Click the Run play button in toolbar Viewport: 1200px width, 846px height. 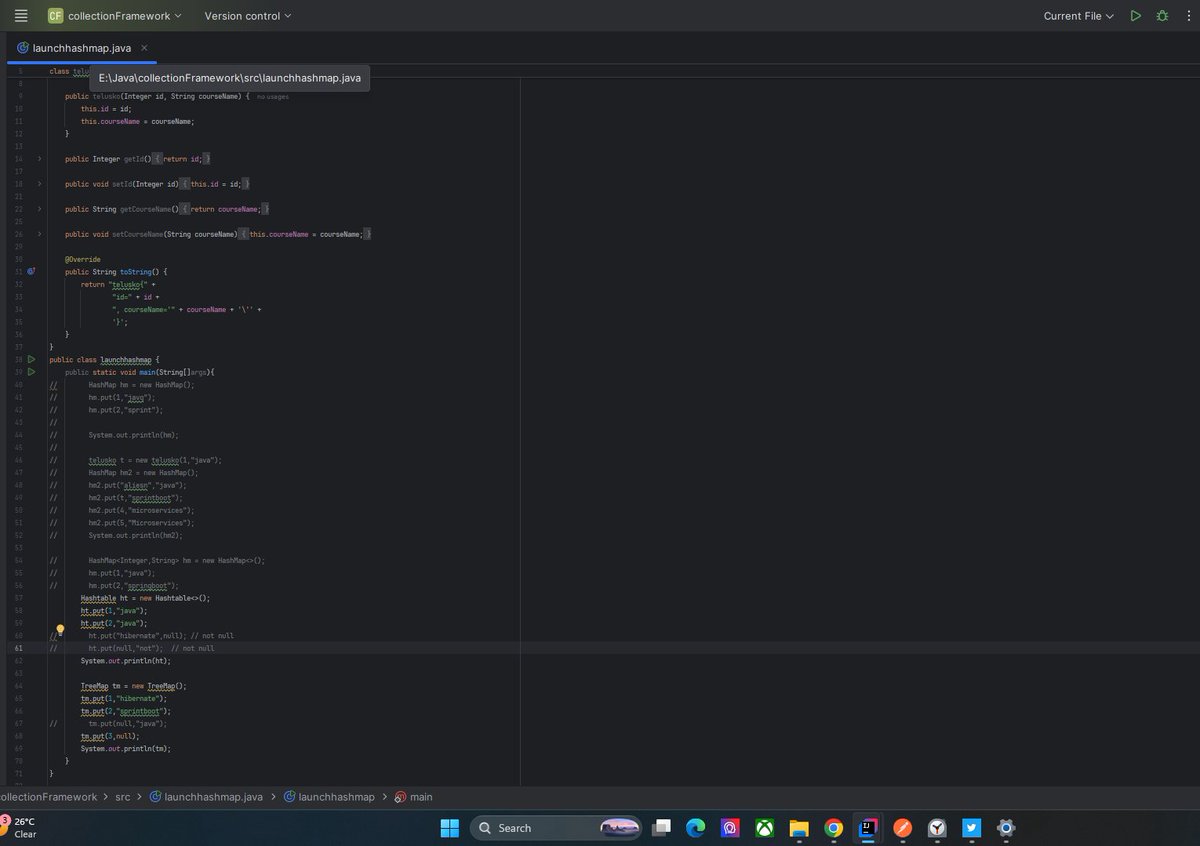1136,15
